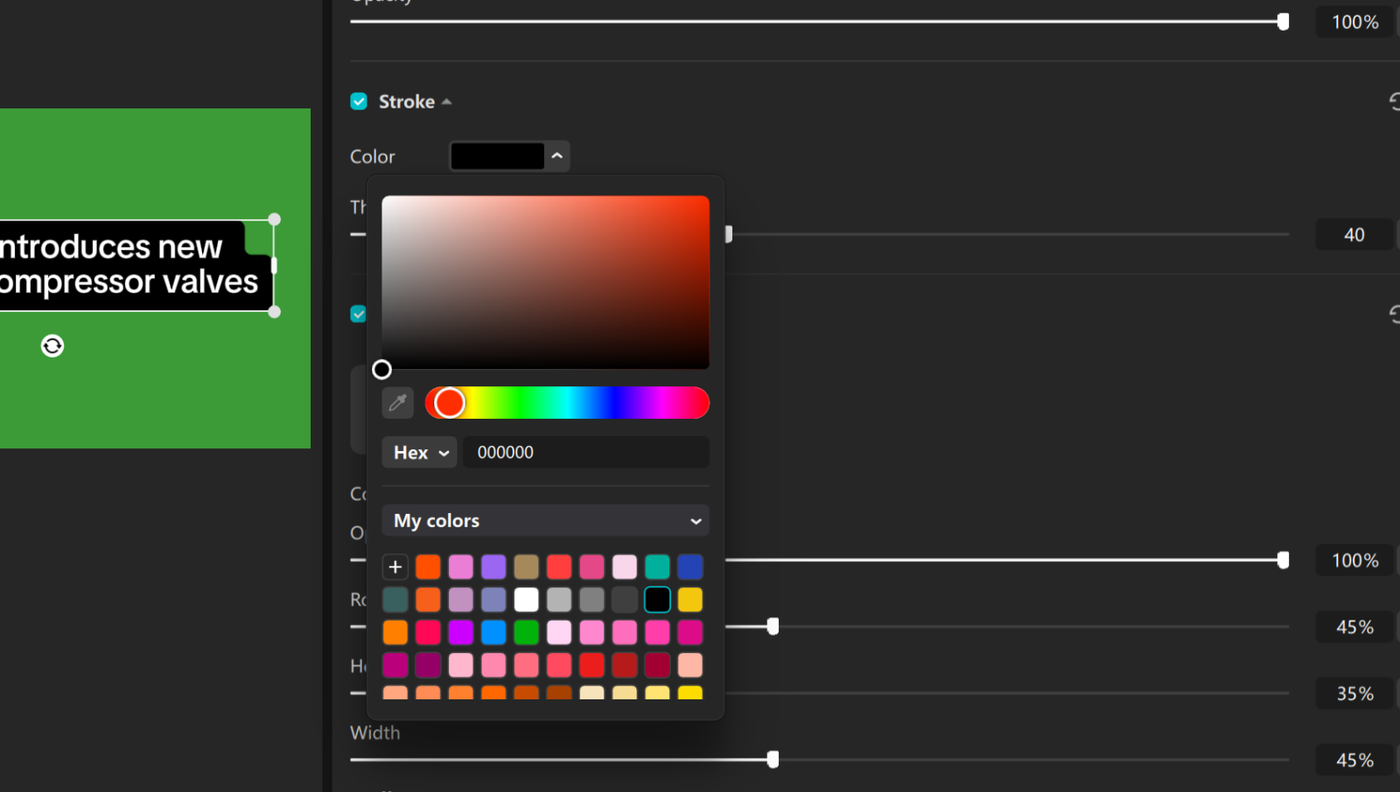Select the tan swatch in My colors
Viewport: 1400px width, 792px height.
click(x=526, y=567)
